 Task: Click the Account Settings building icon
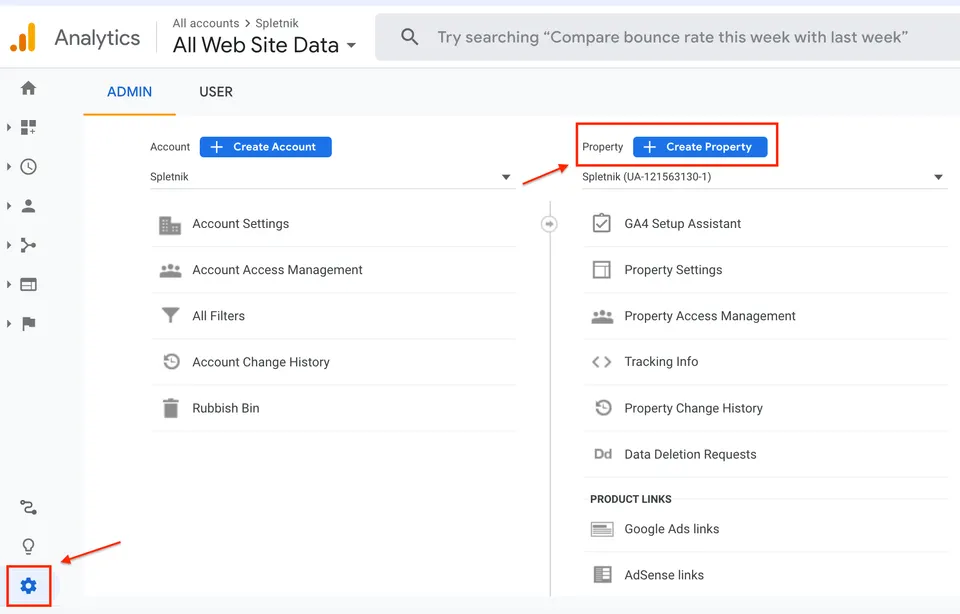coord(170,225)
